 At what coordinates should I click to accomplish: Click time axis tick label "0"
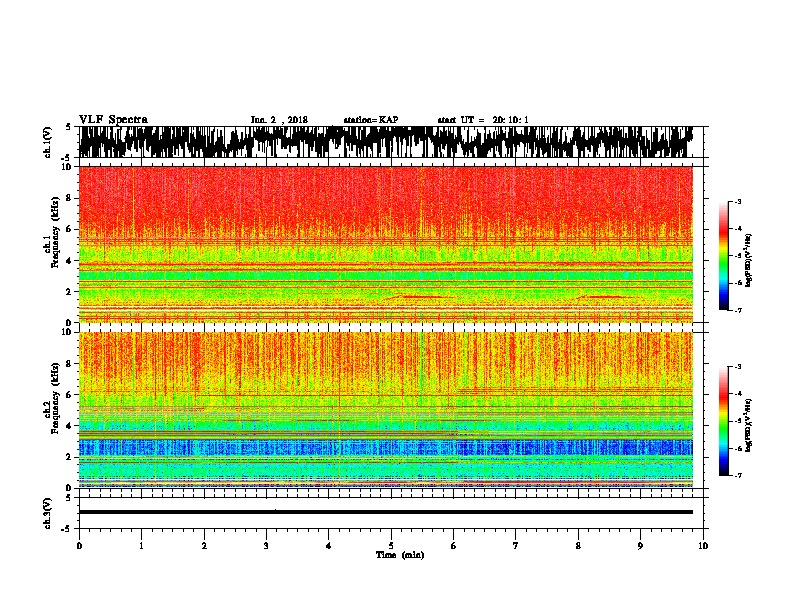(79, 546)
